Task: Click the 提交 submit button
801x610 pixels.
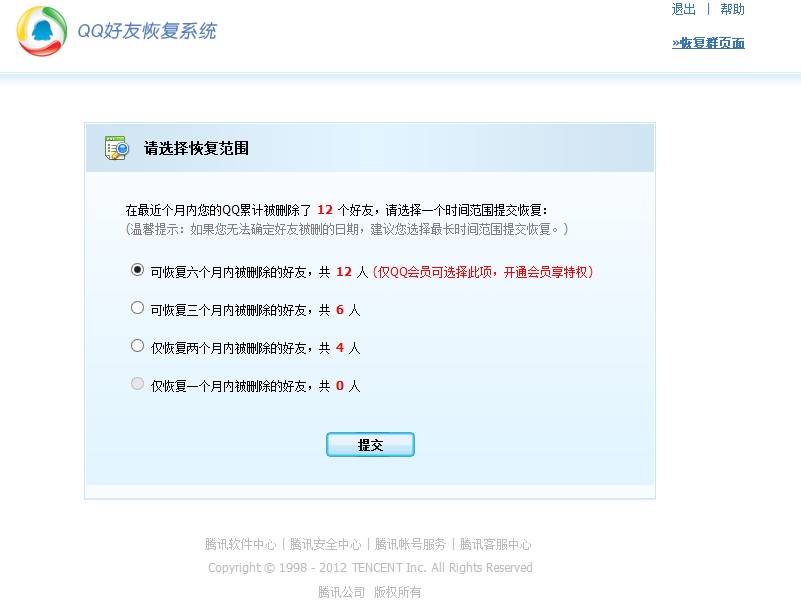Action: click(370, 444)
